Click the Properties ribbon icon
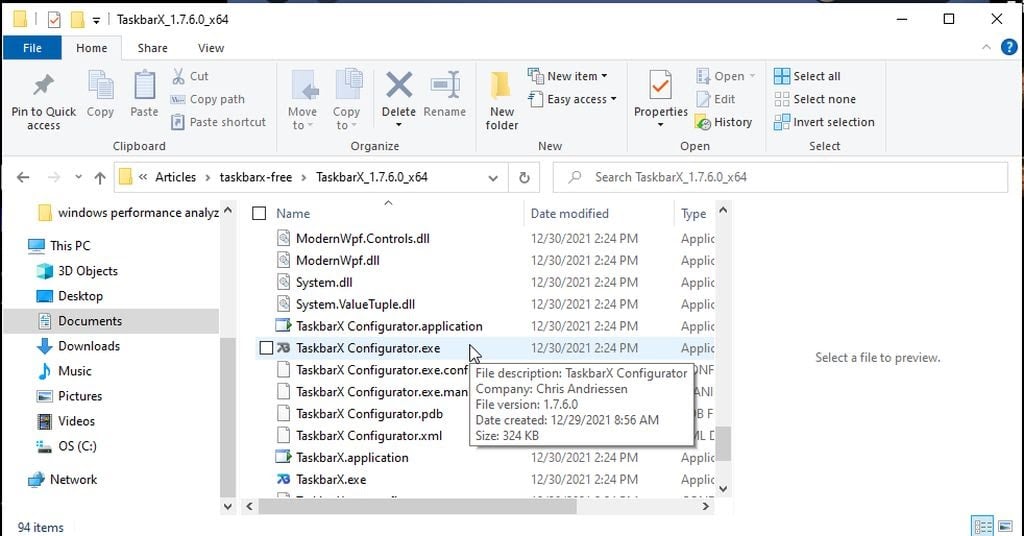1024x536 pixels. (x=660, y=86)
